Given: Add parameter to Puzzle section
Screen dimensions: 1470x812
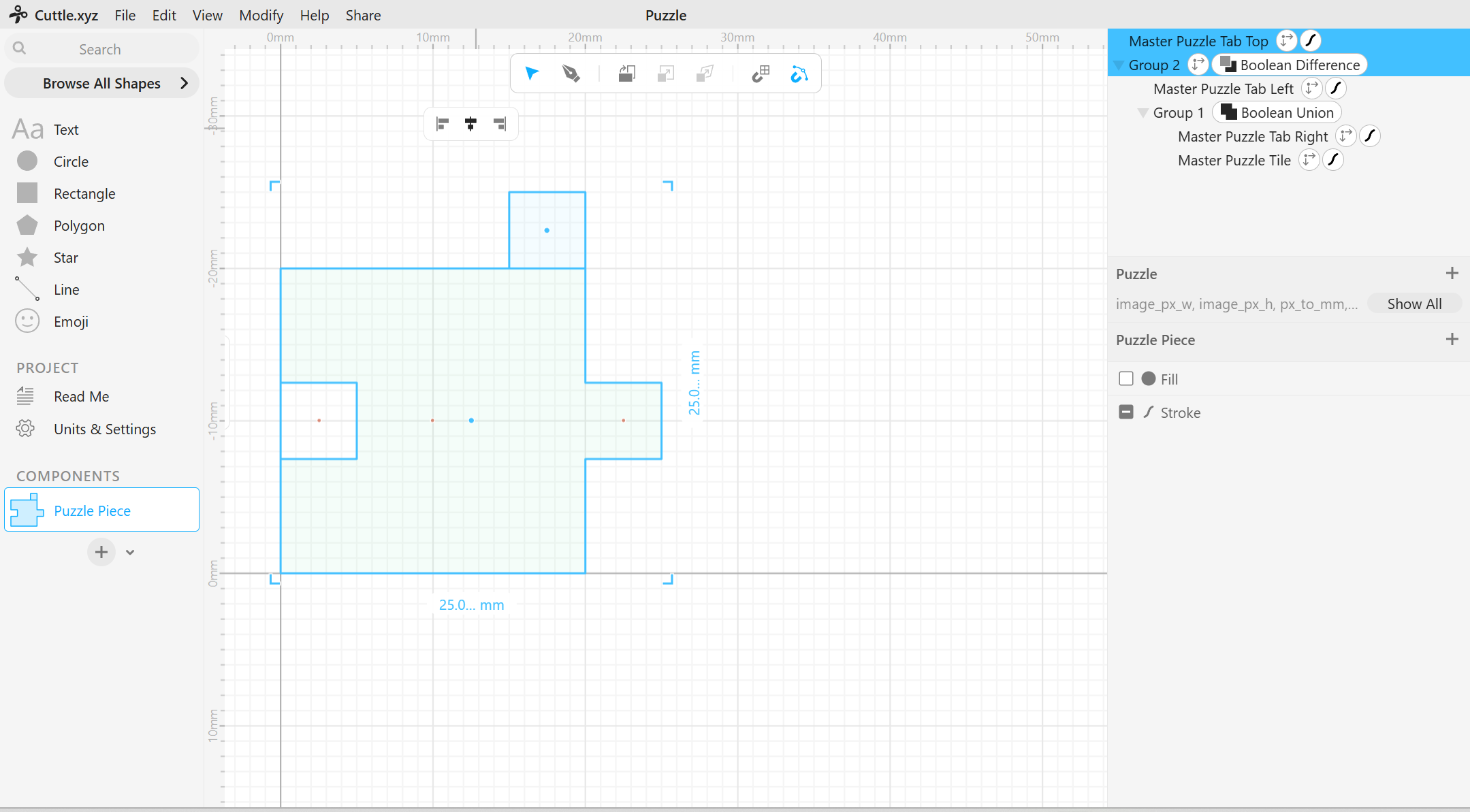Looking at the screenshot, I should coord(1452,273).
